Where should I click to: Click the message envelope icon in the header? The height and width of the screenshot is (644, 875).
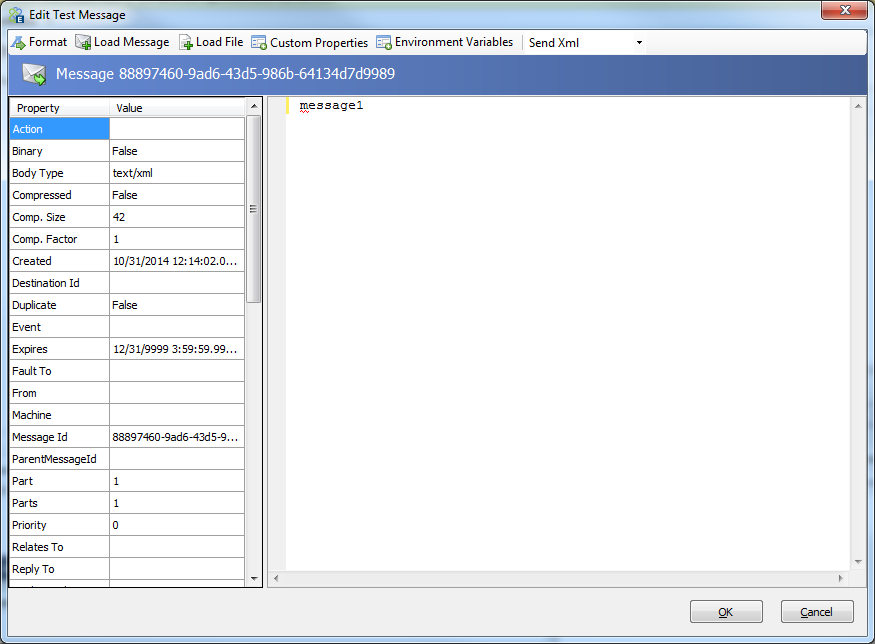pos(34,74)
